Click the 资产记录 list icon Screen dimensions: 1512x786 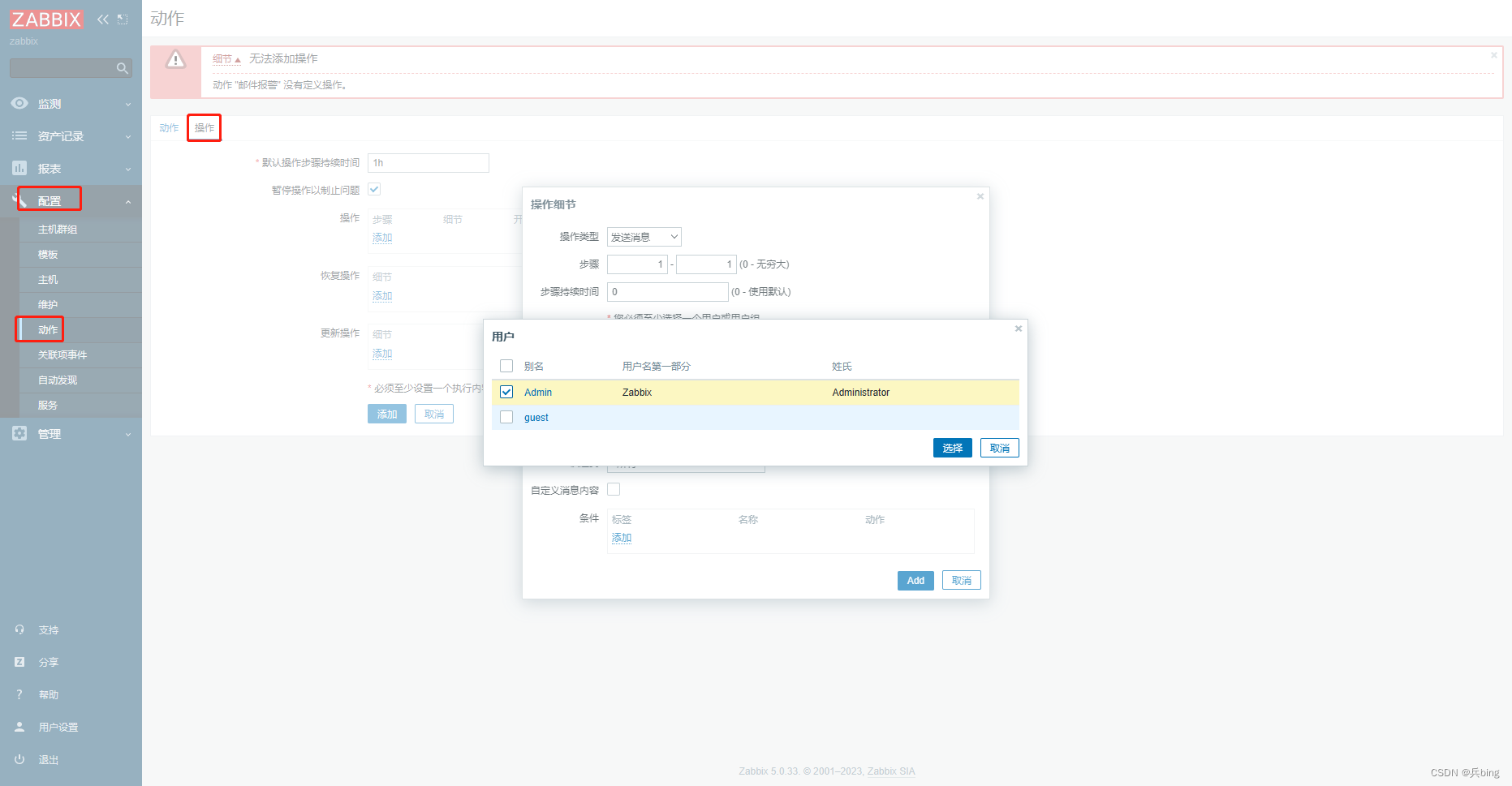pos(19,135)
